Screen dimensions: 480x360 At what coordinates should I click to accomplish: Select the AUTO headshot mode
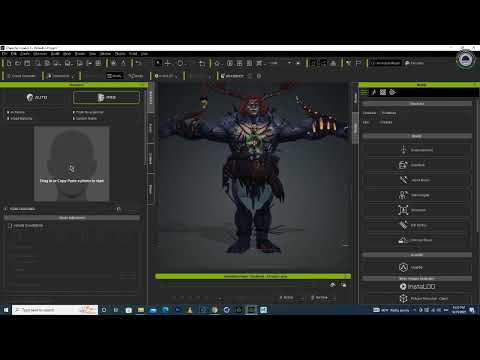[37, 97]
